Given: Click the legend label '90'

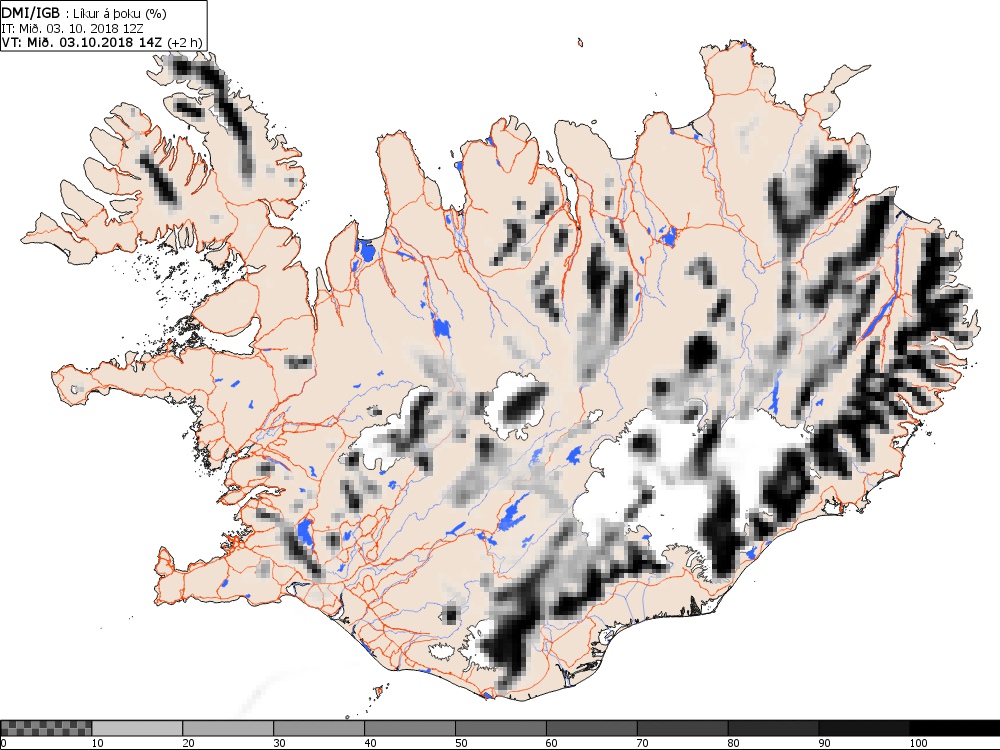Looking at the screenshot, I should pos(825,743).
